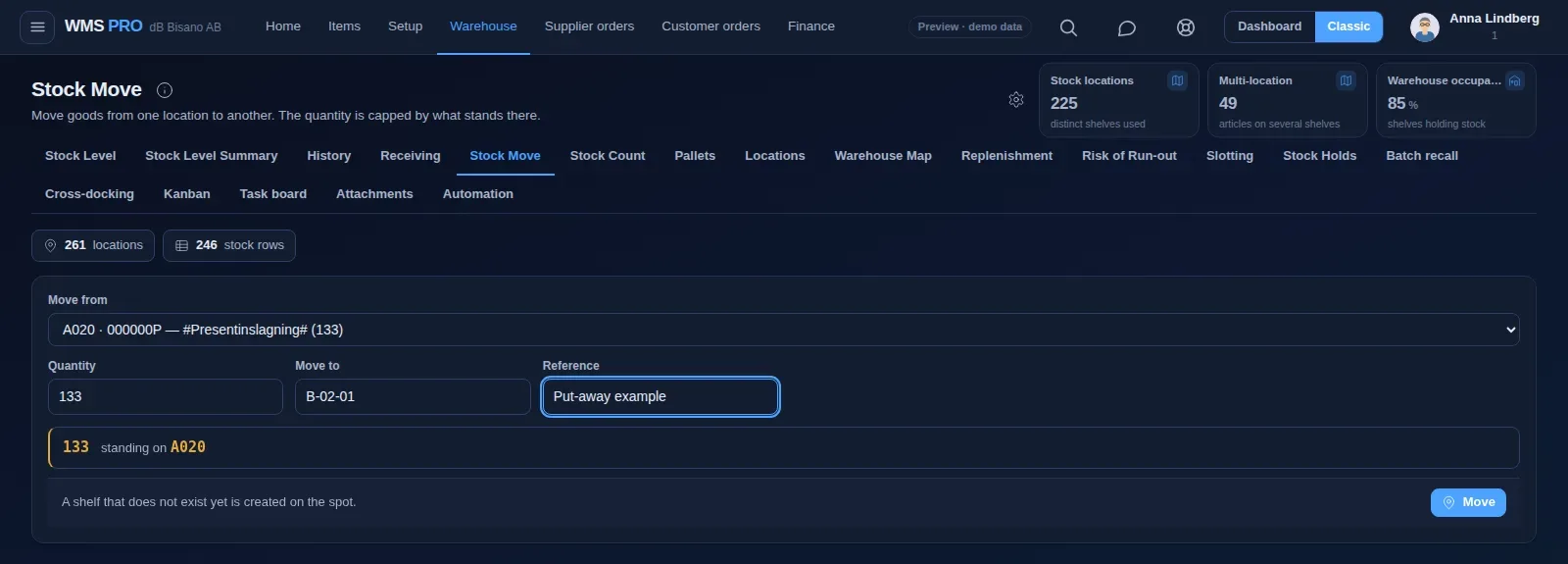1568x564 pixels.
Task: Switch to Dashboard view
Action: (1269, 26)
